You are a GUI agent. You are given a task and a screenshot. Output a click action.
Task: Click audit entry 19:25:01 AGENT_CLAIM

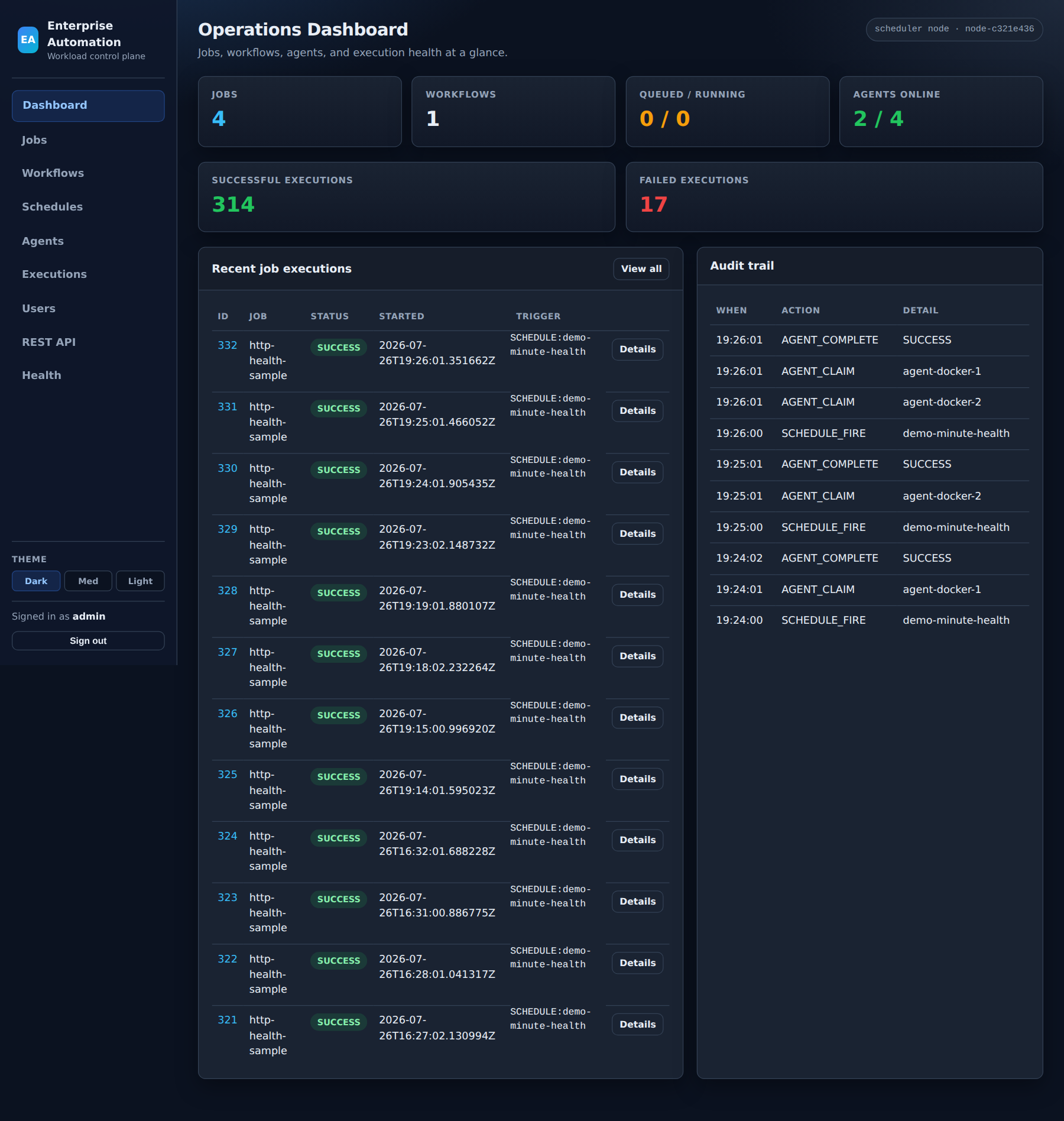point(870,497)
